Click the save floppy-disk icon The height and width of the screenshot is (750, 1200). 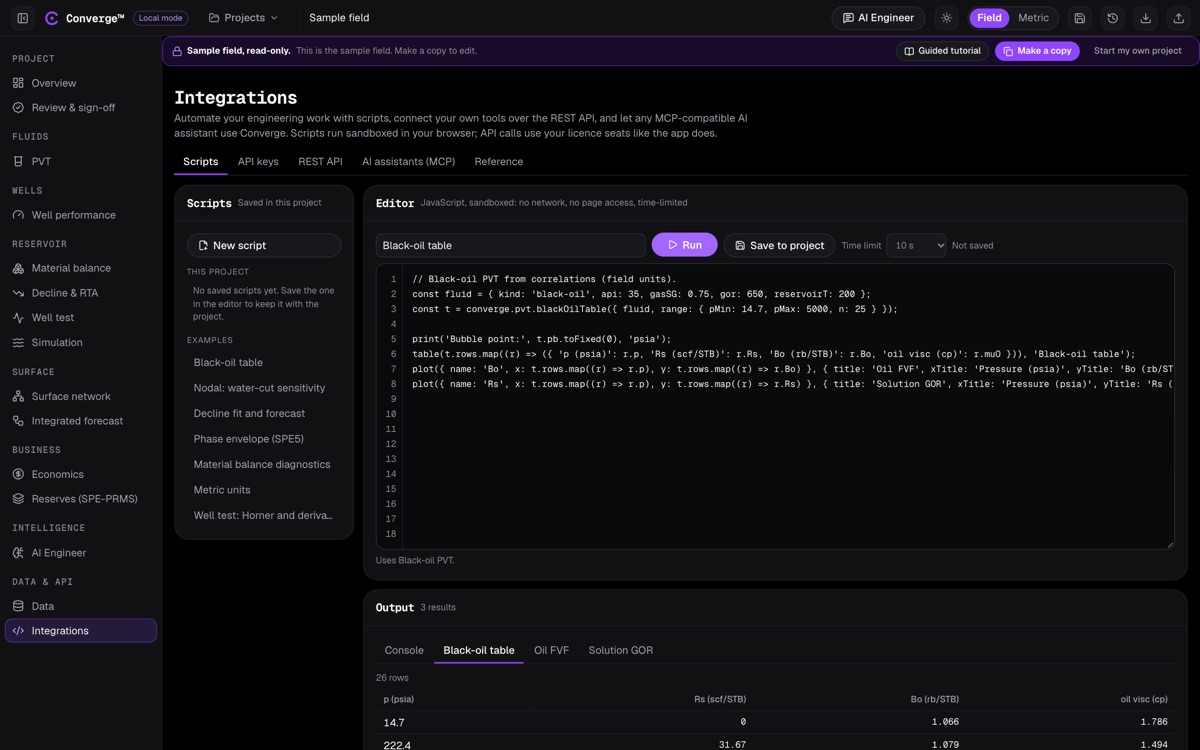click(x=1079, y=18)
